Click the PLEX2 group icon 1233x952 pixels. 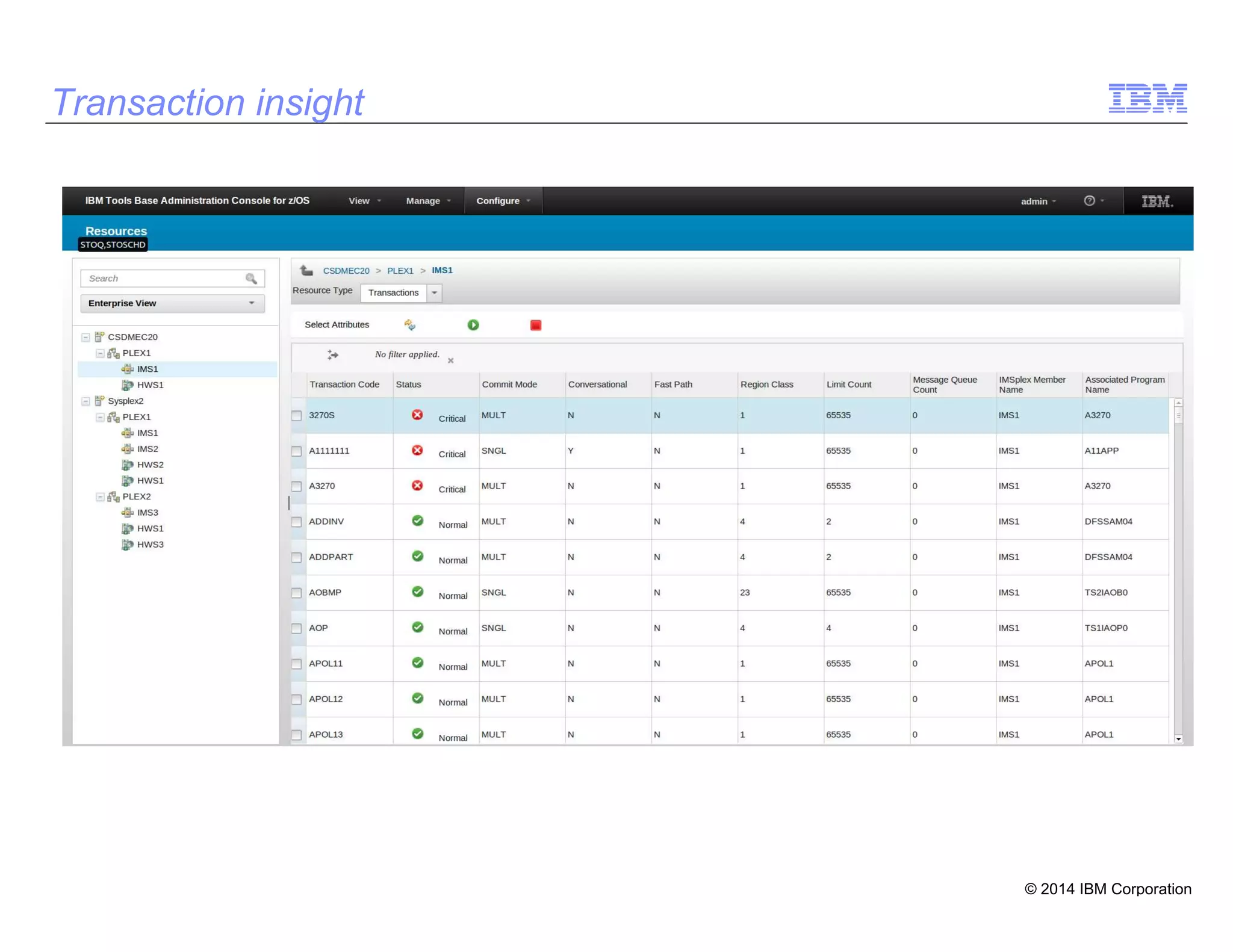tap(113, 496)
